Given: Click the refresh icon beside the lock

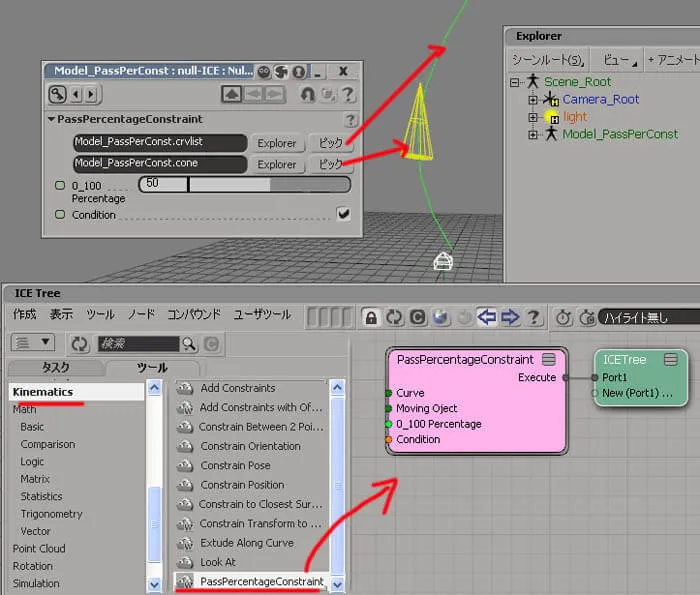Looking at the screenshot, I should pyautogui.click(x=394, y=317).
